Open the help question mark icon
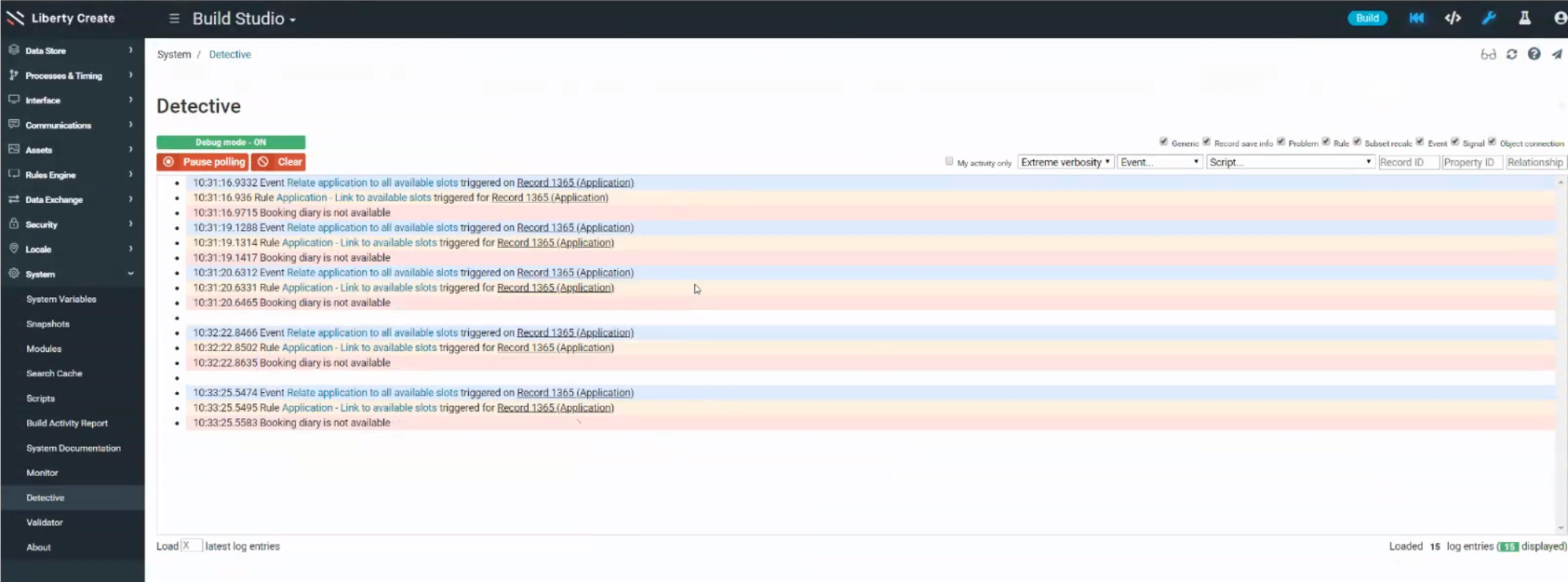 coord(1534,54)
